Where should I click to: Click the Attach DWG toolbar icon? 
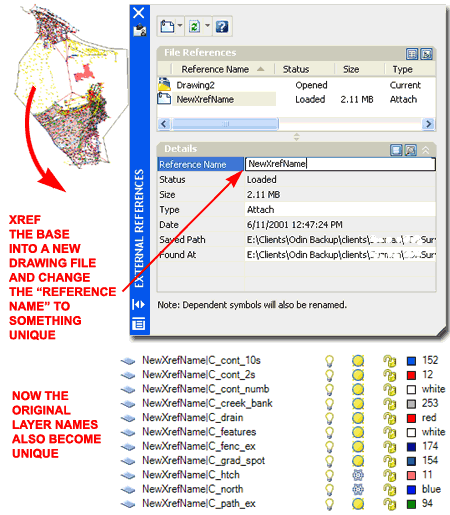167,26
